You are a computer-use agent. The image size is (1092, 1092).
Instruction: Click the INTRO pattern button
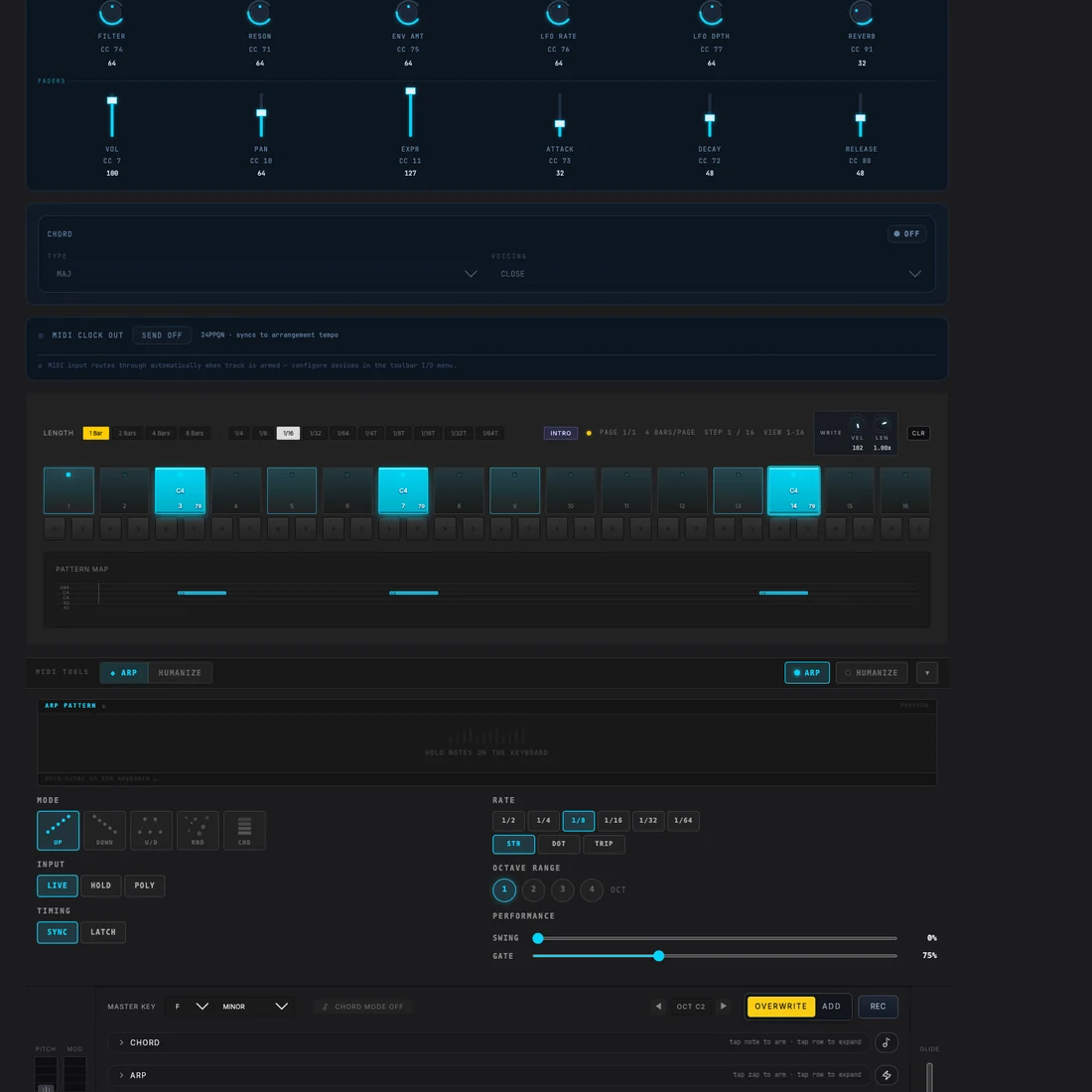coord(561,433)
